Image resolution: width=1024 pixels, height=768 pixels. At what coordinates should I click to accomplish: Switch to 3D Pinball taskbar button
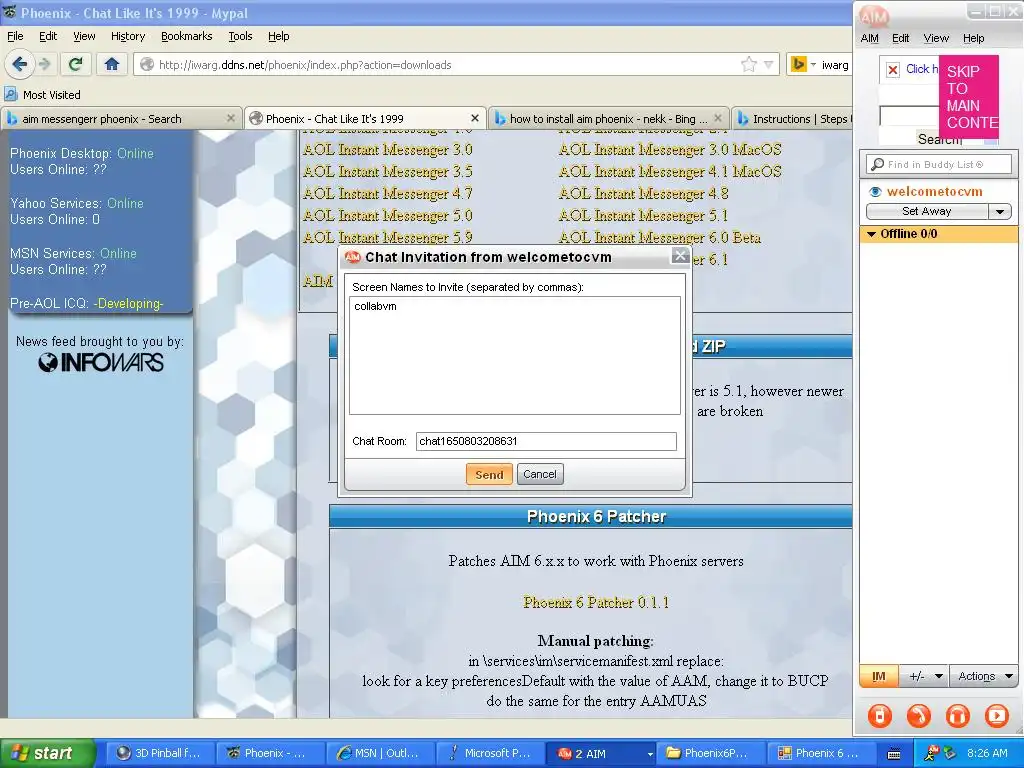159,754
